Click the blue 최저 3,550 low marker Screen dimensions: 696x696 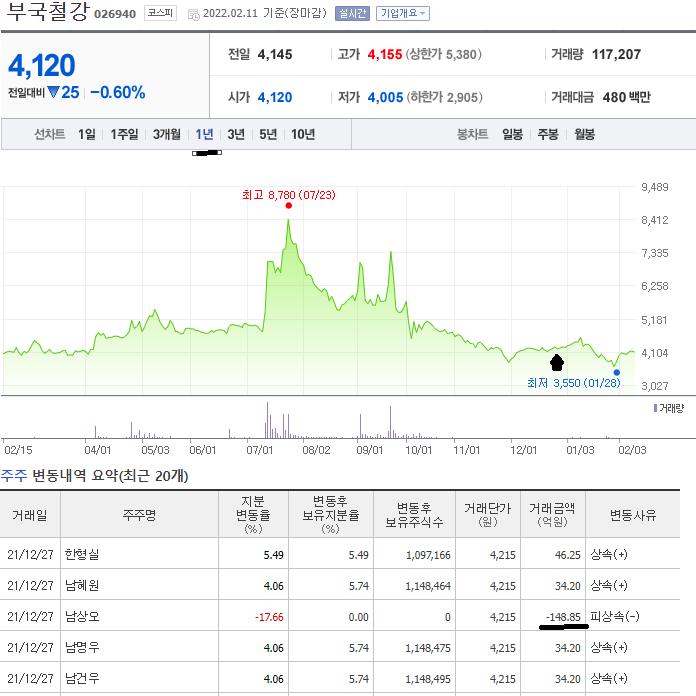[616, 372]
